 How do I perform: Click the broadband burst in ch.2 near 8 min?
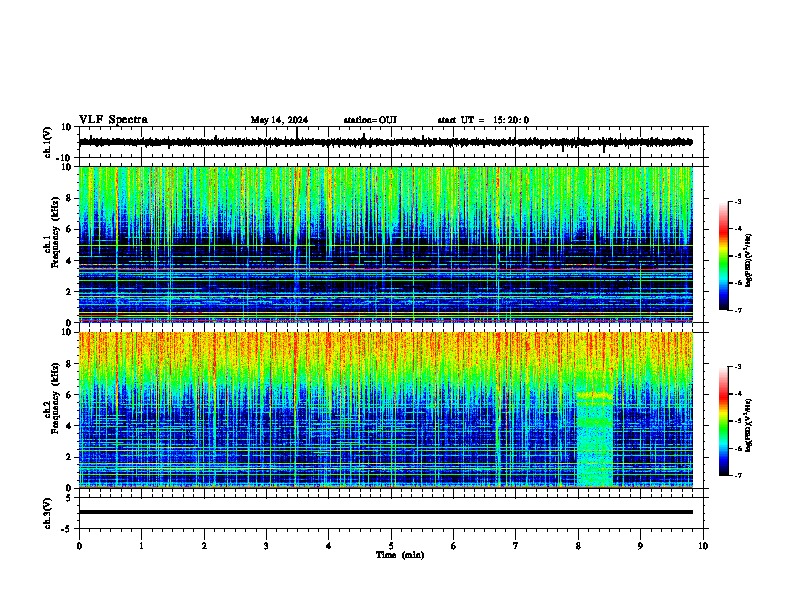coord(595,438)
